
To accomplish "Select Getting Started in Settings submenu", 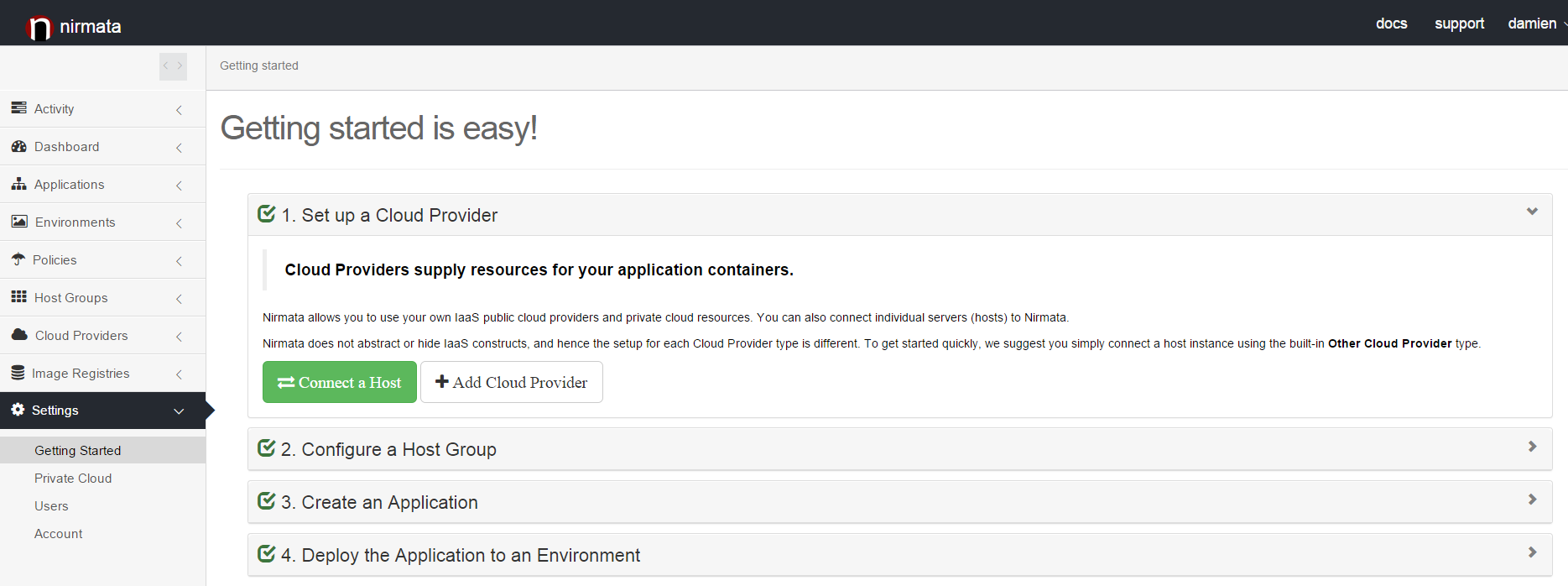I will coord(102,450).
